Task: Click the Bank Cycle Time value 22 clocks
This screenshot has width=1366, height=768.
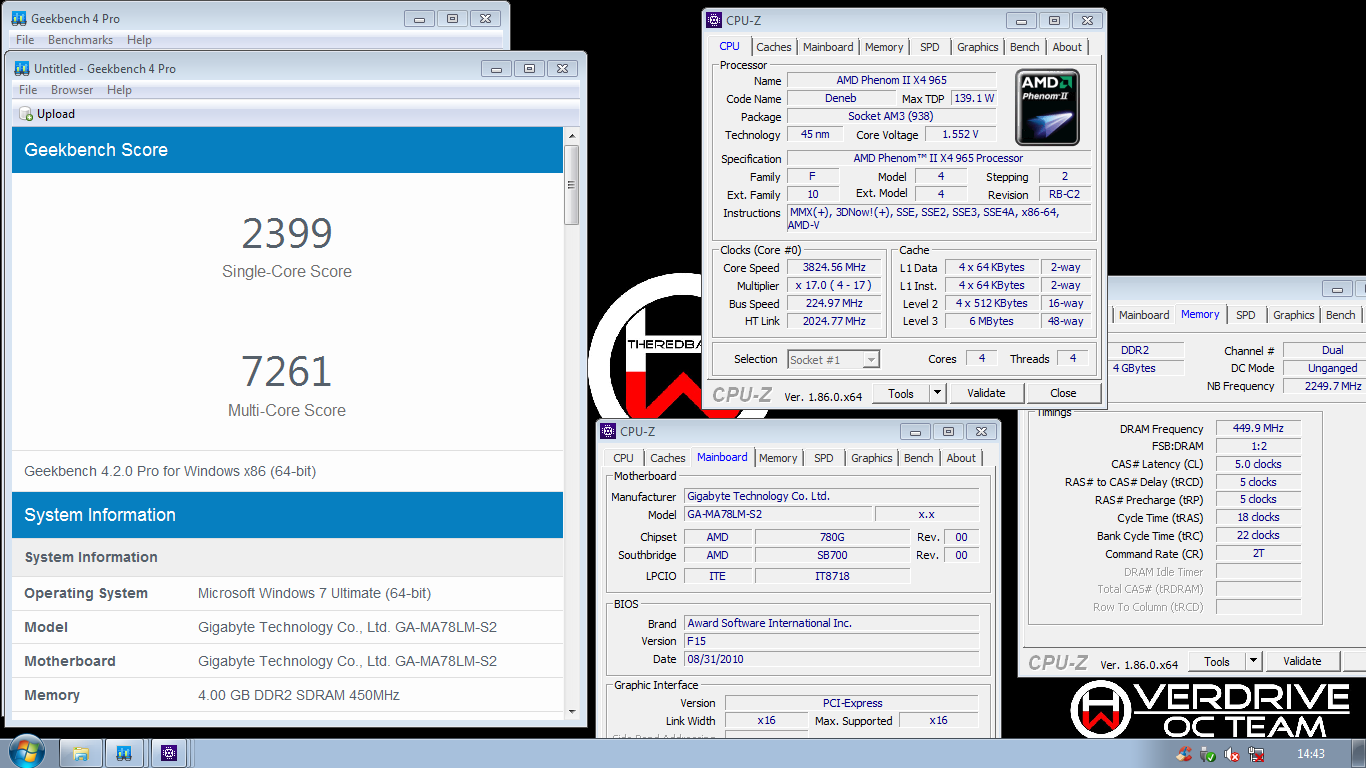Action: pyautogui.click(x=1258, y=535)
